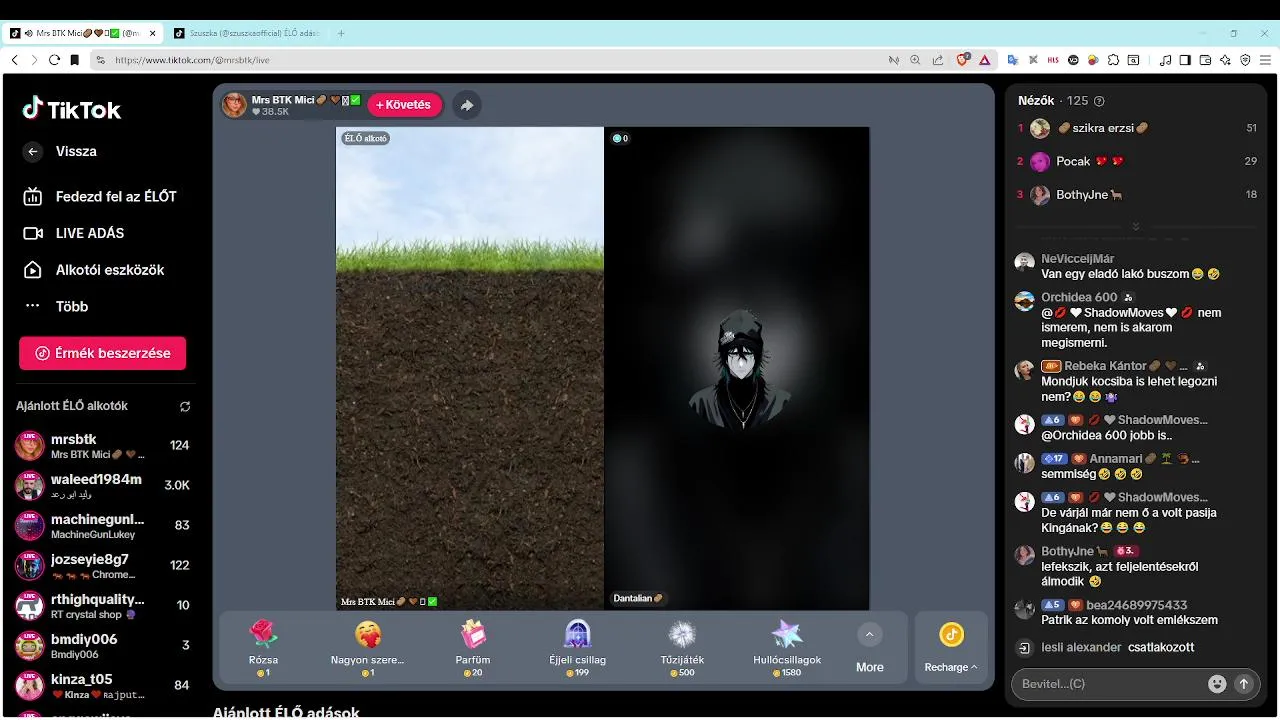1280x720 pixels.
Task: Reload the TikTok page
Action: [54, 60]
